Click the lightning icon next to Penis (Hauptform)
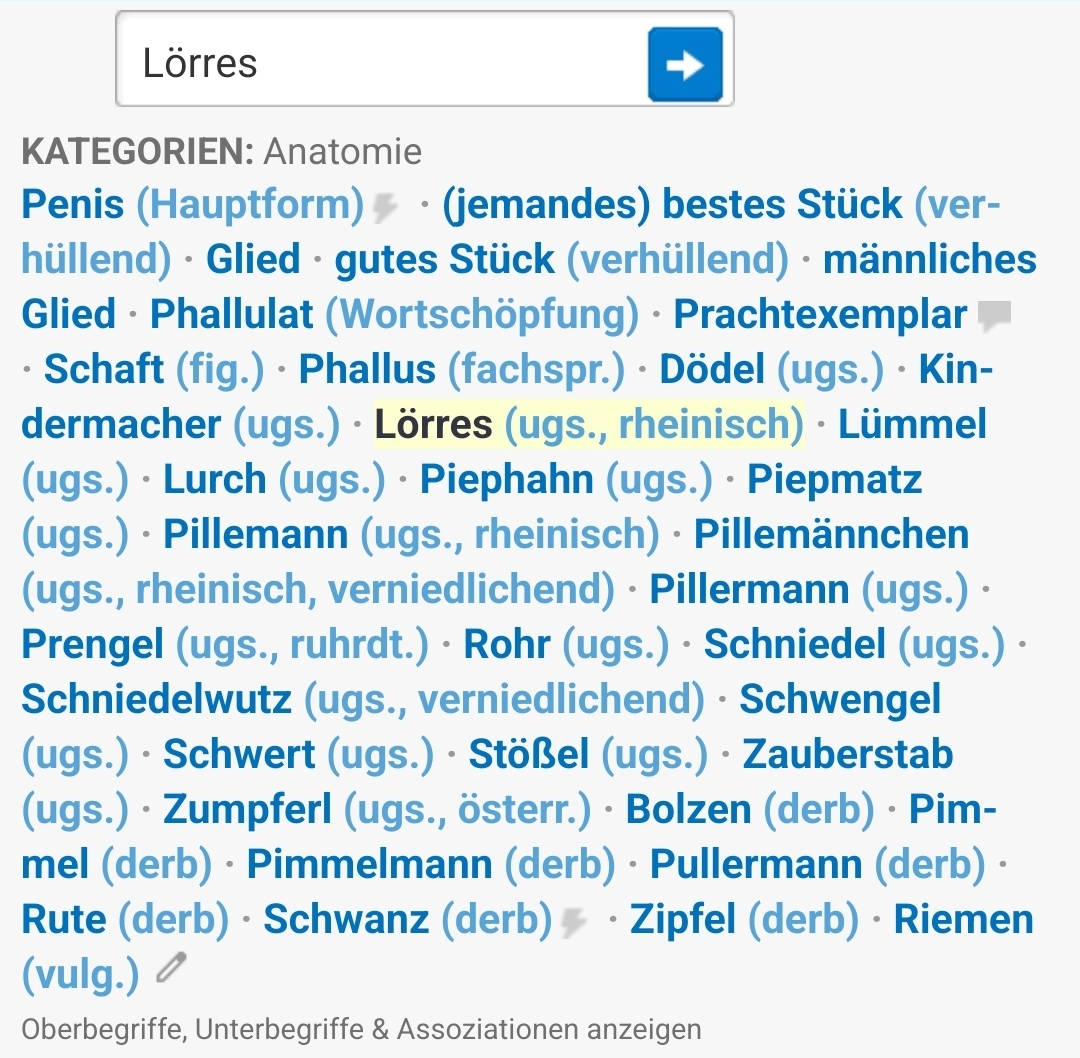Image resolution: width=1080 pixels, height=1058 pixels. (385, 207)
